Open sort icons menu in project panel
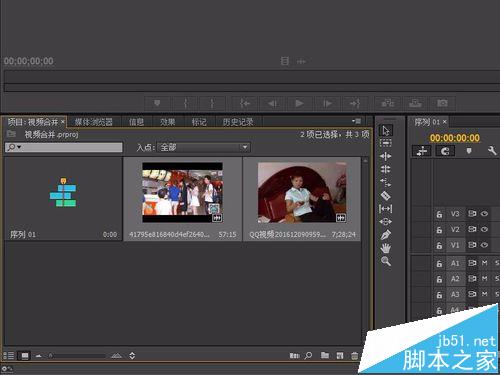Viewport: 500px width, 375px height. tap(132, 356)
